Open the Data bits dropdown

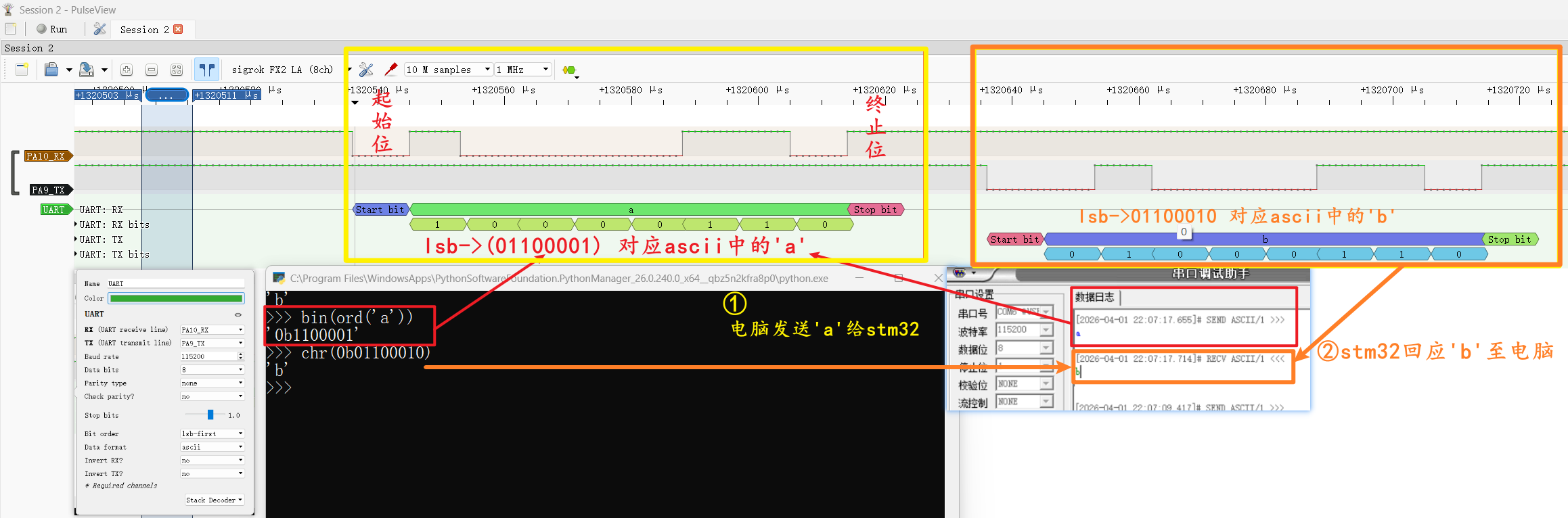coord(212,370)
